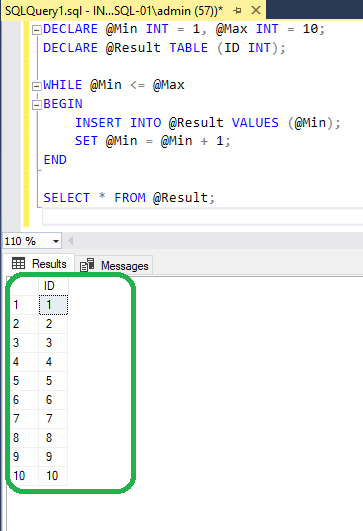The width and height of the screenshot is (363, 531).
Task: Select the cell with ID value 1
Action: 53,305
